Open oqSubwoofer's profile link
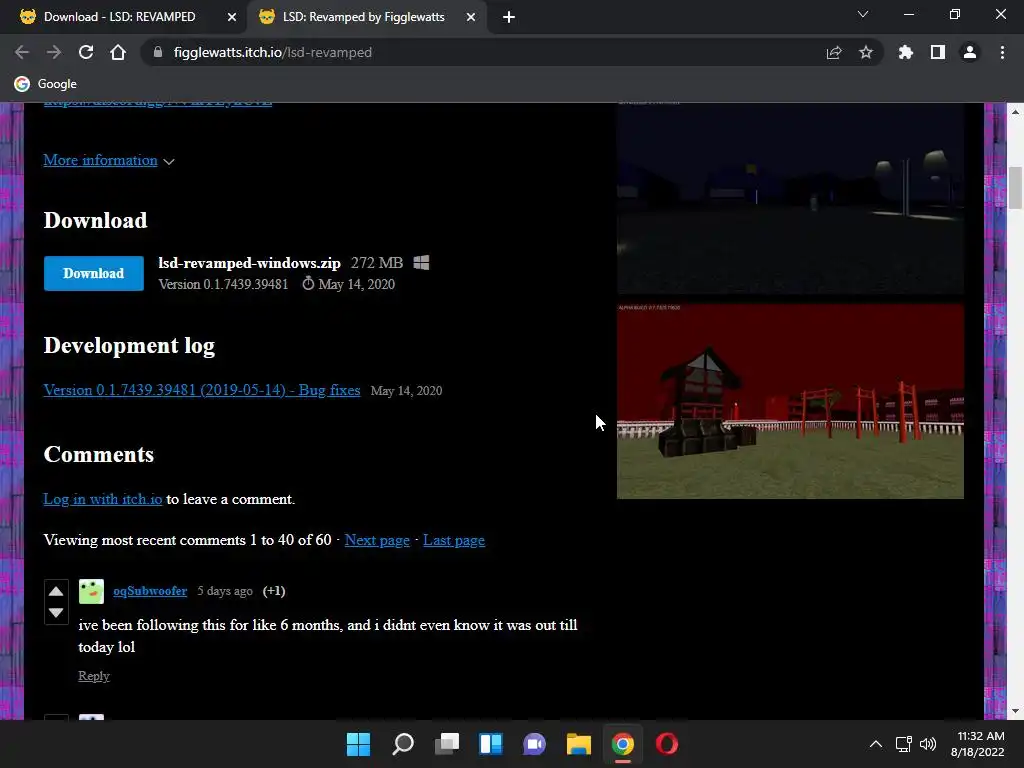The image size is (1024, 768). point(150,591)
